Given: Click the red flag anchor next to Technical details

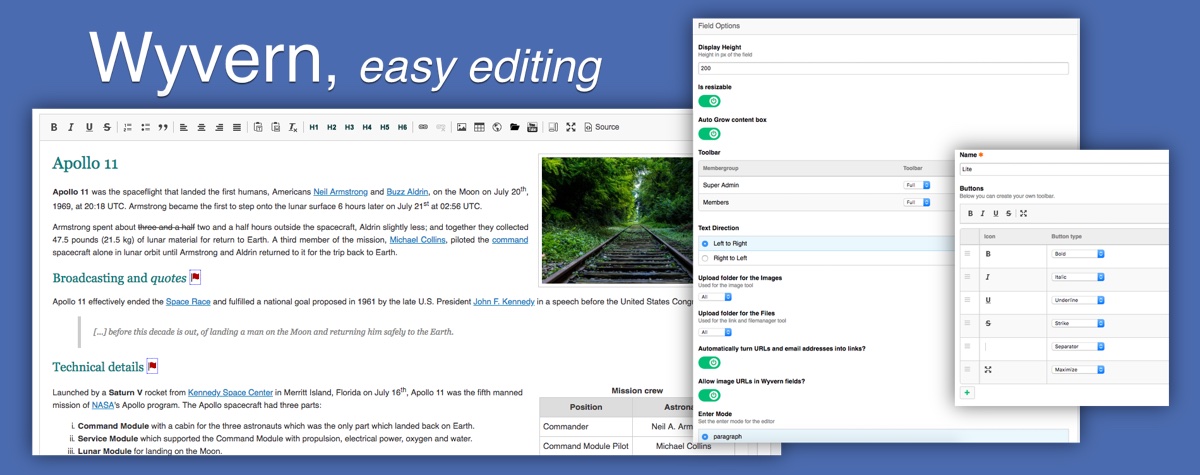Looking at the screenshot, I should (x=152, y=367).
